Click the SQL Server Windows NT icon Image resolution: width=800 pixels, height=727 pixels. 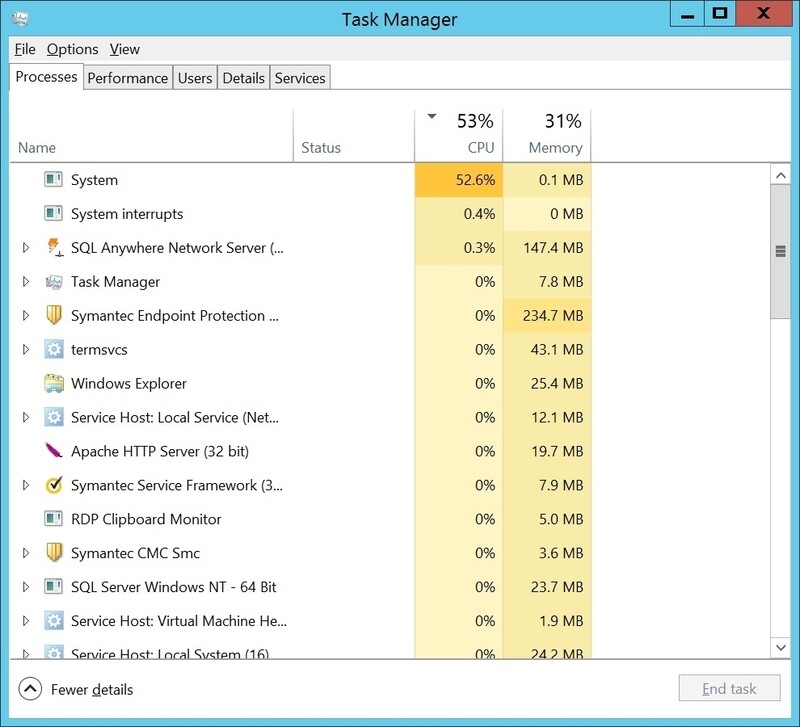click(53, 587)
